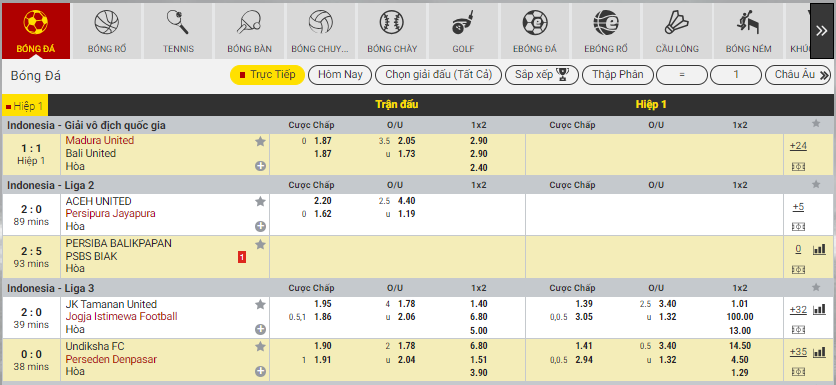Viewport: 836px width, 385px height.
Task: Star the Undiksha FC match
Action: tap(260, 347)
